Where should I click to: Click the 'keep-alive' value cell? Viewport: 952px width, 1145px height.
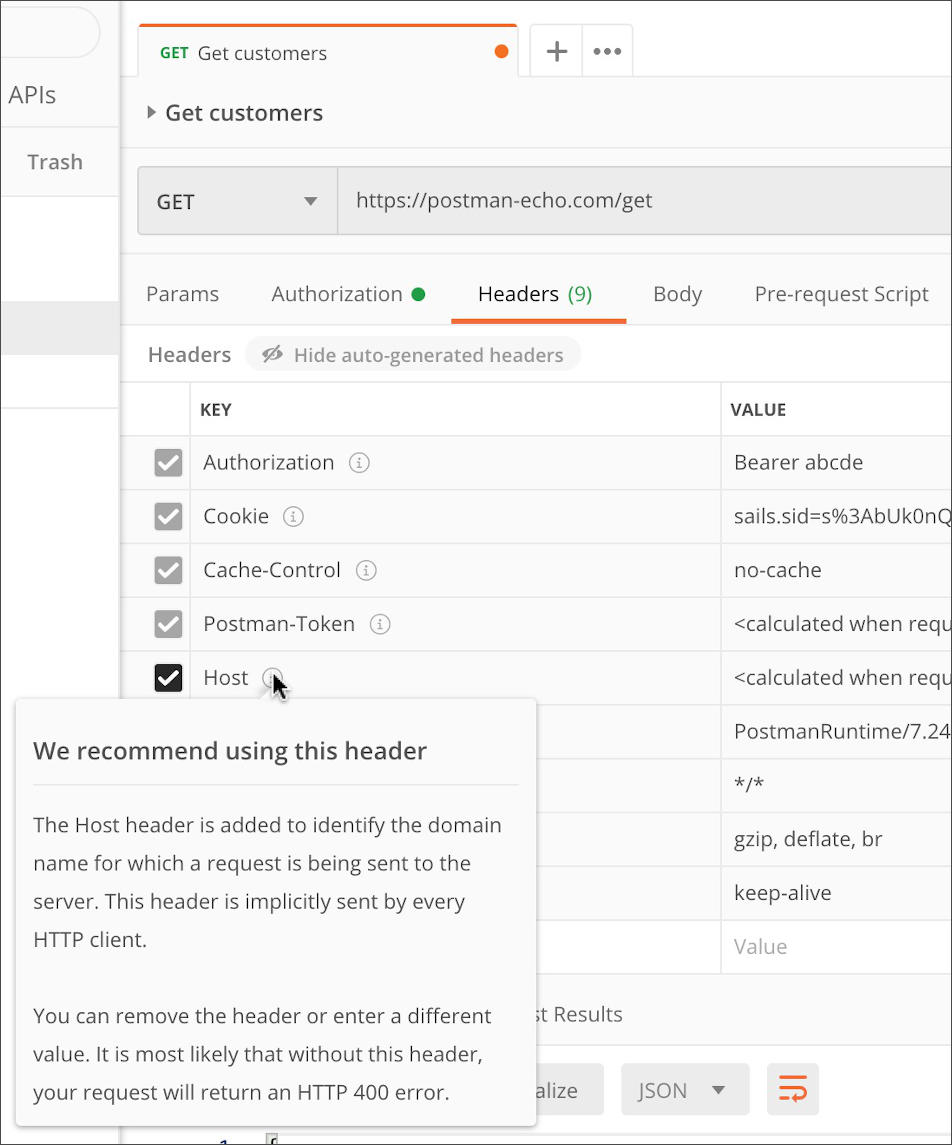tap(837, 893)
